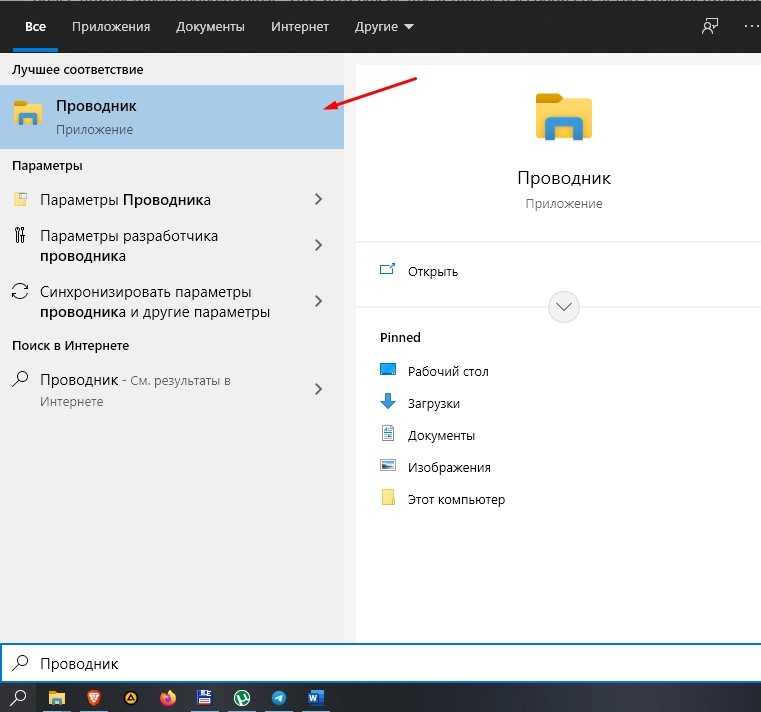Click in the search box containing Проводник

(x=380, y=663)
